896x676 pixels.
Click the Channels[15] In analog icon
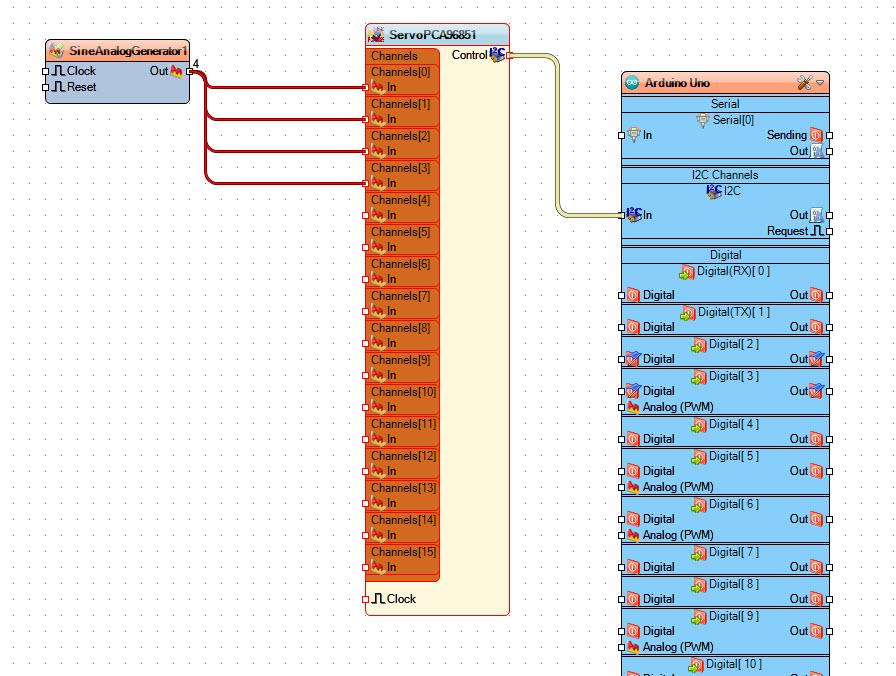click(378, 567)
